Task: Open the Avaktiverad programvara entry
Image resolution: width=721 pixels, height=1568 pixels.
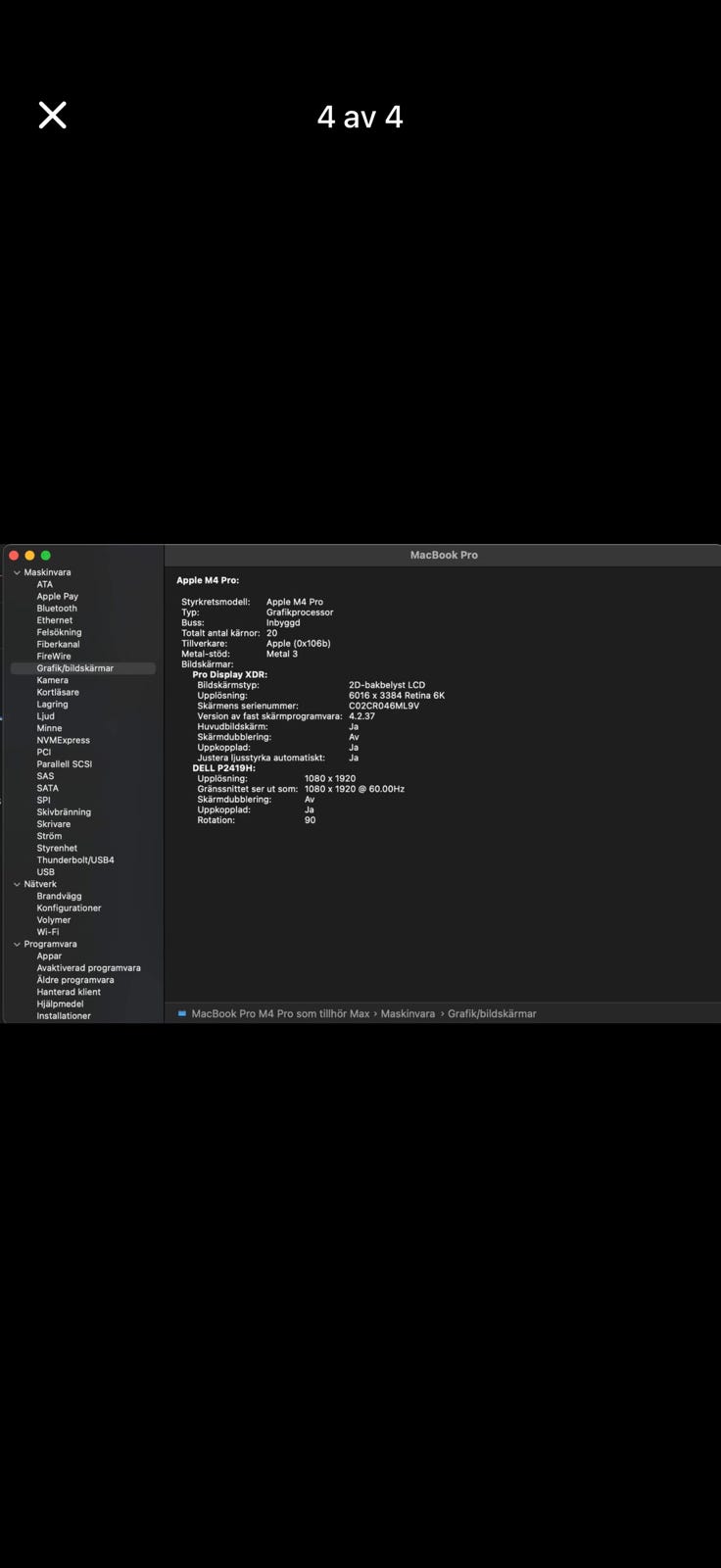Action: 88,968
